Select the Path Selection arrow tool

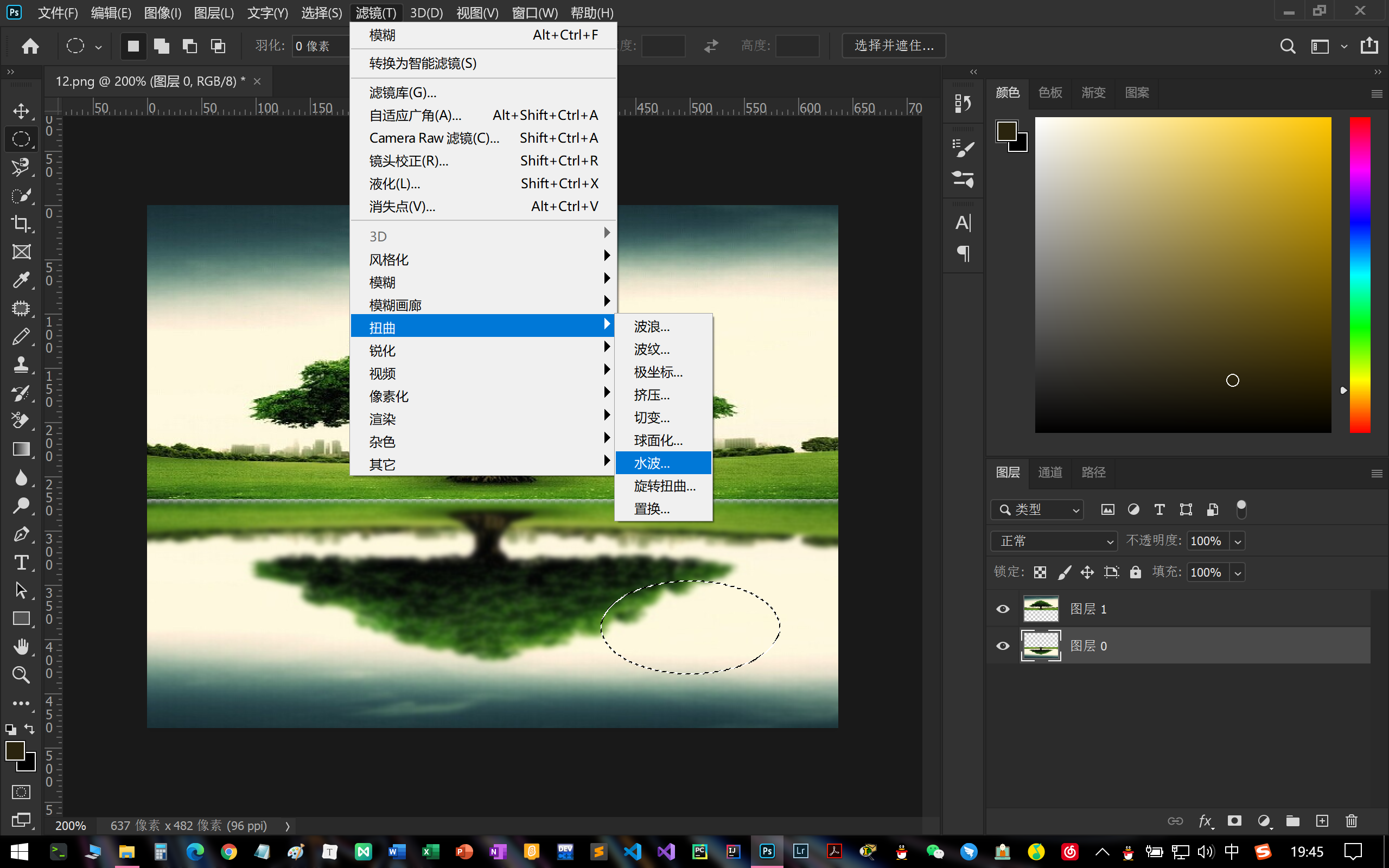coord(21,590)
